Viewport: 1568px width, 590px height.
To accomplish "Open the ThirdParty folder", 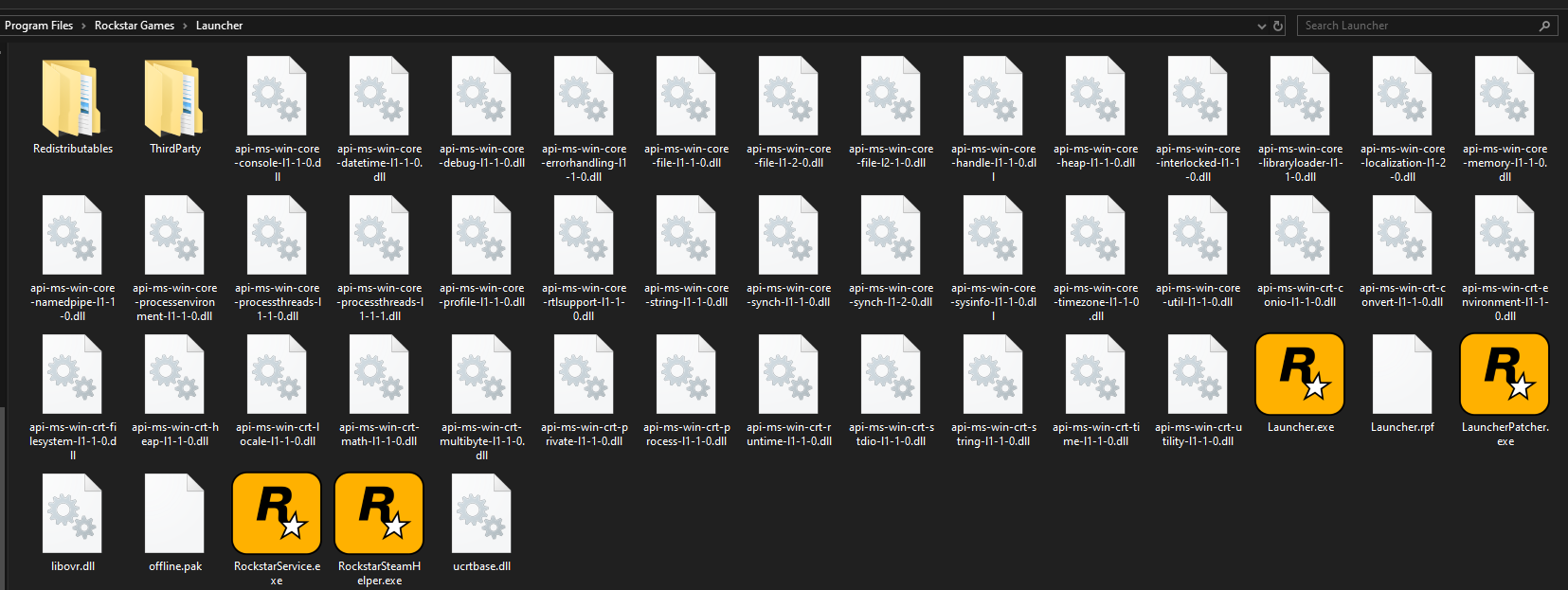I will coord(174,98).
